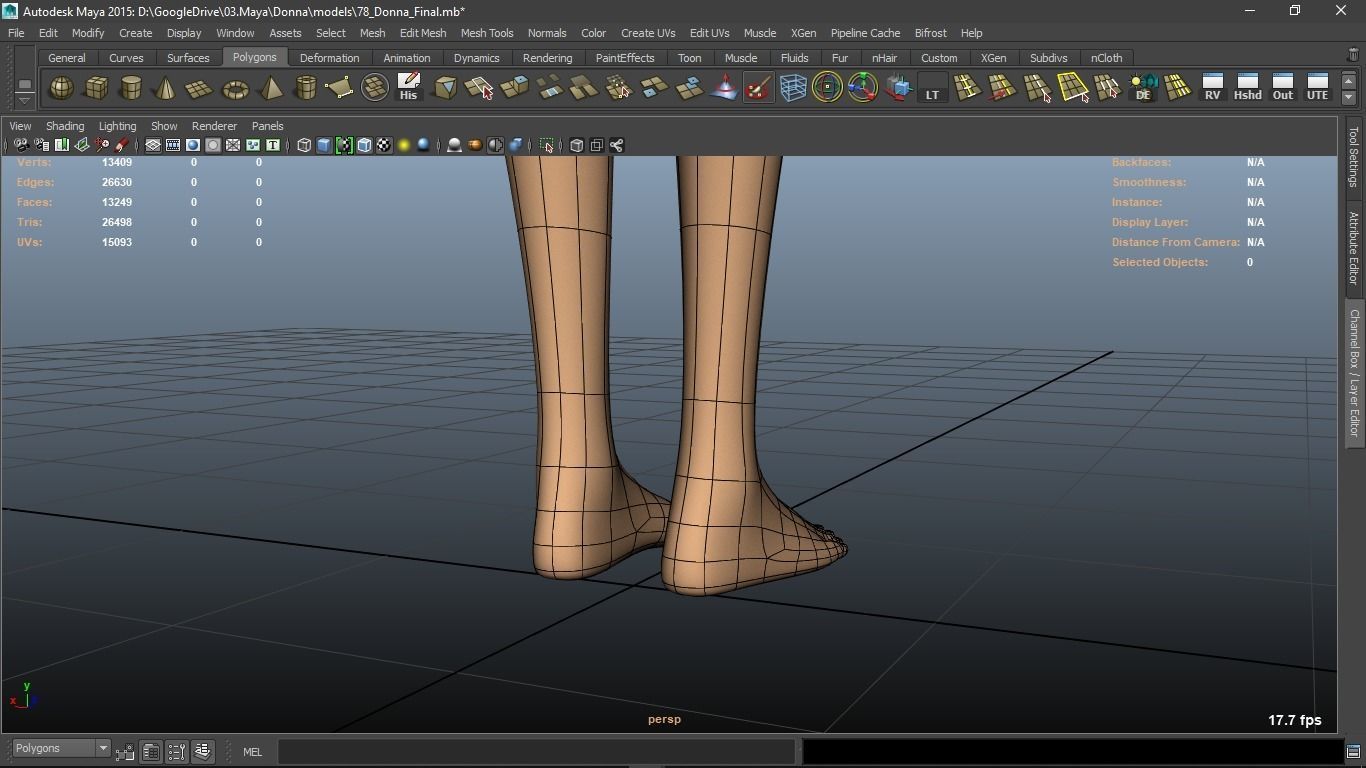The height and width of the screenshot is (768, 1366).
Task: Click the MEL command language label
Action: click(x=252, y=752)
